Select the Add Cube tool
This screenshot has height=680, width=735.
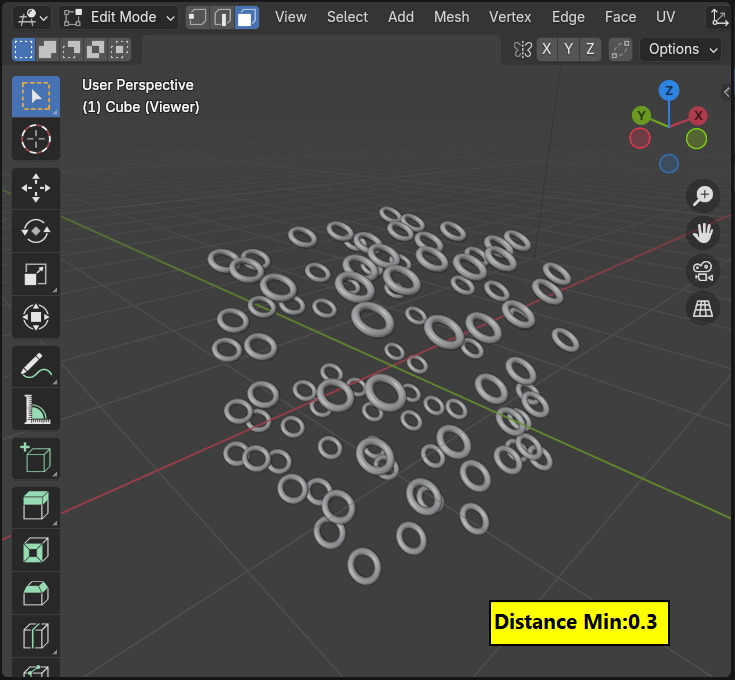point(36,458)
